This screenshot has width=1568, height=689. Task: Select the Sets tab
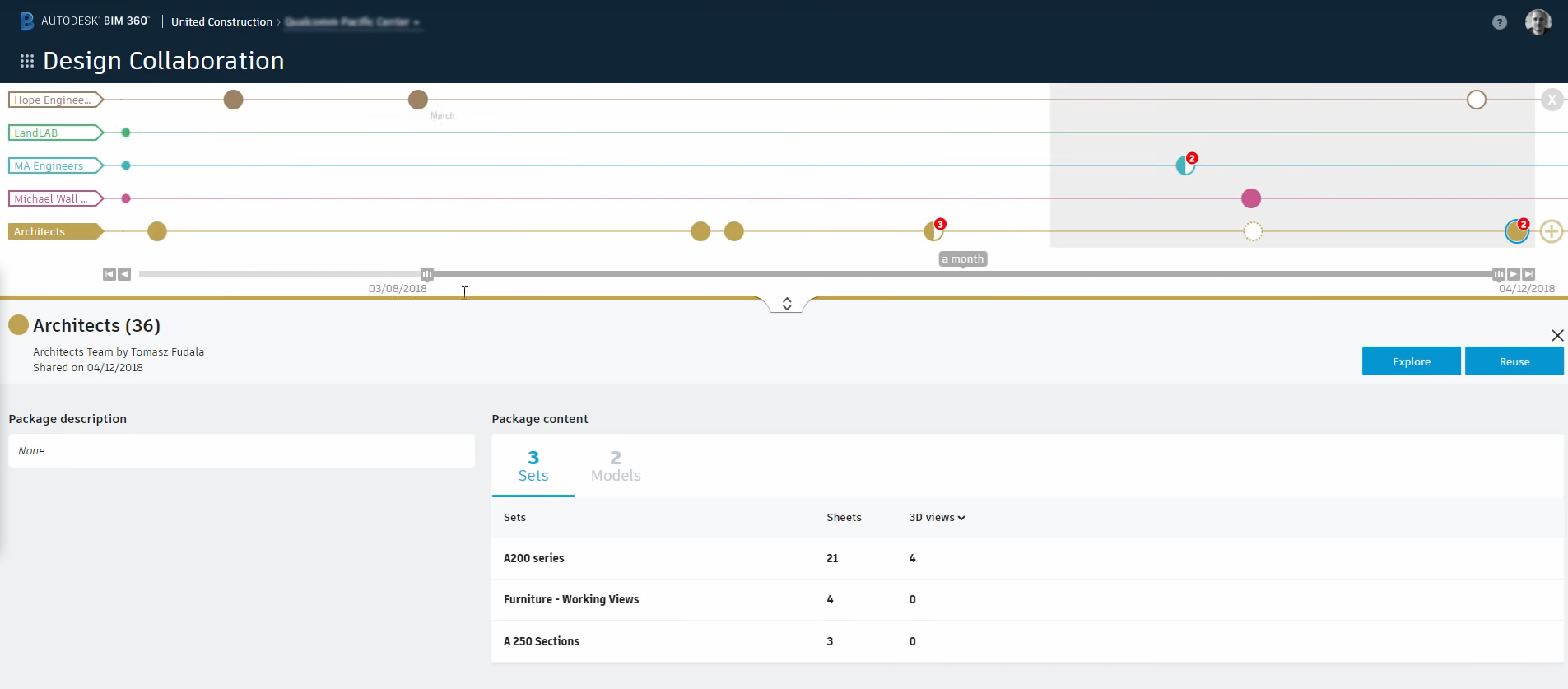coord(533,466)
